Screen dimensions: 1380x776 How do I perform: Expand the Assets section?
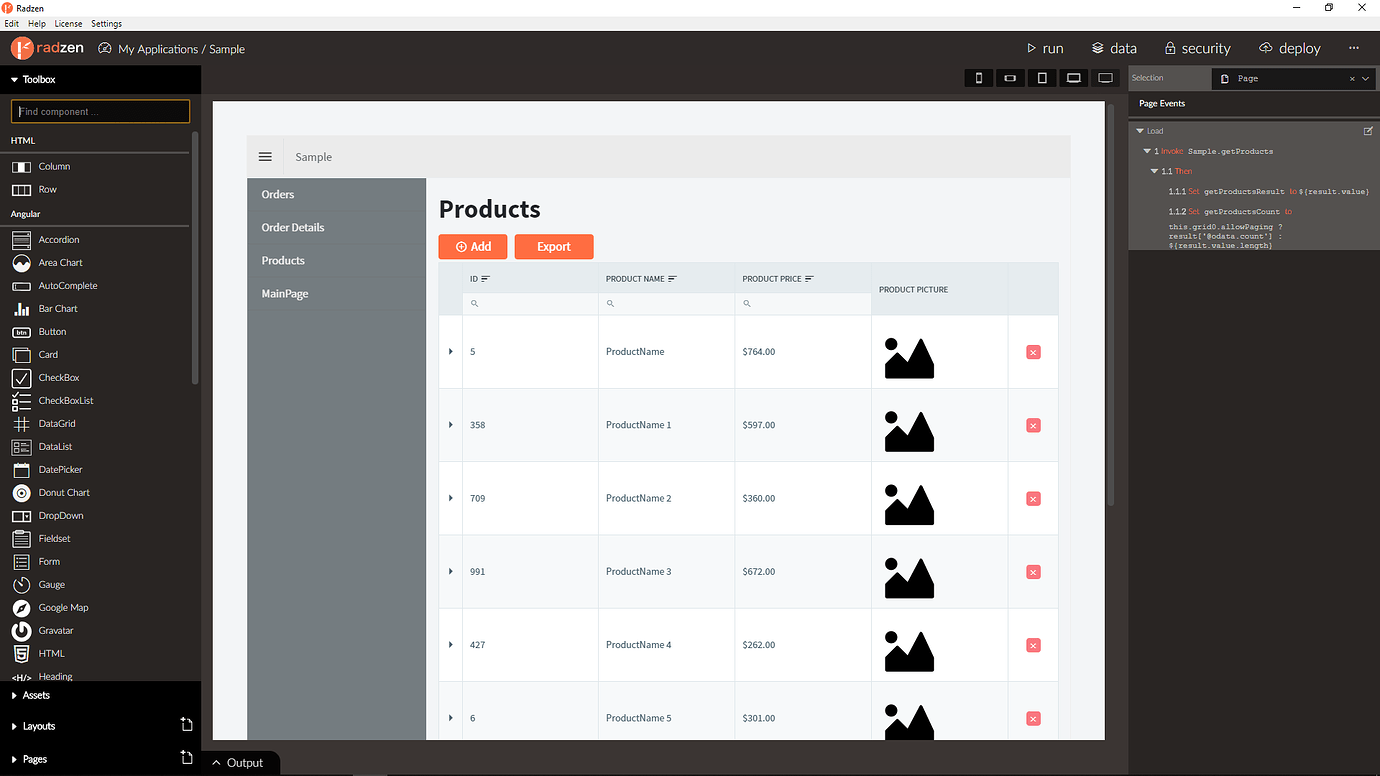click(14, 695)
